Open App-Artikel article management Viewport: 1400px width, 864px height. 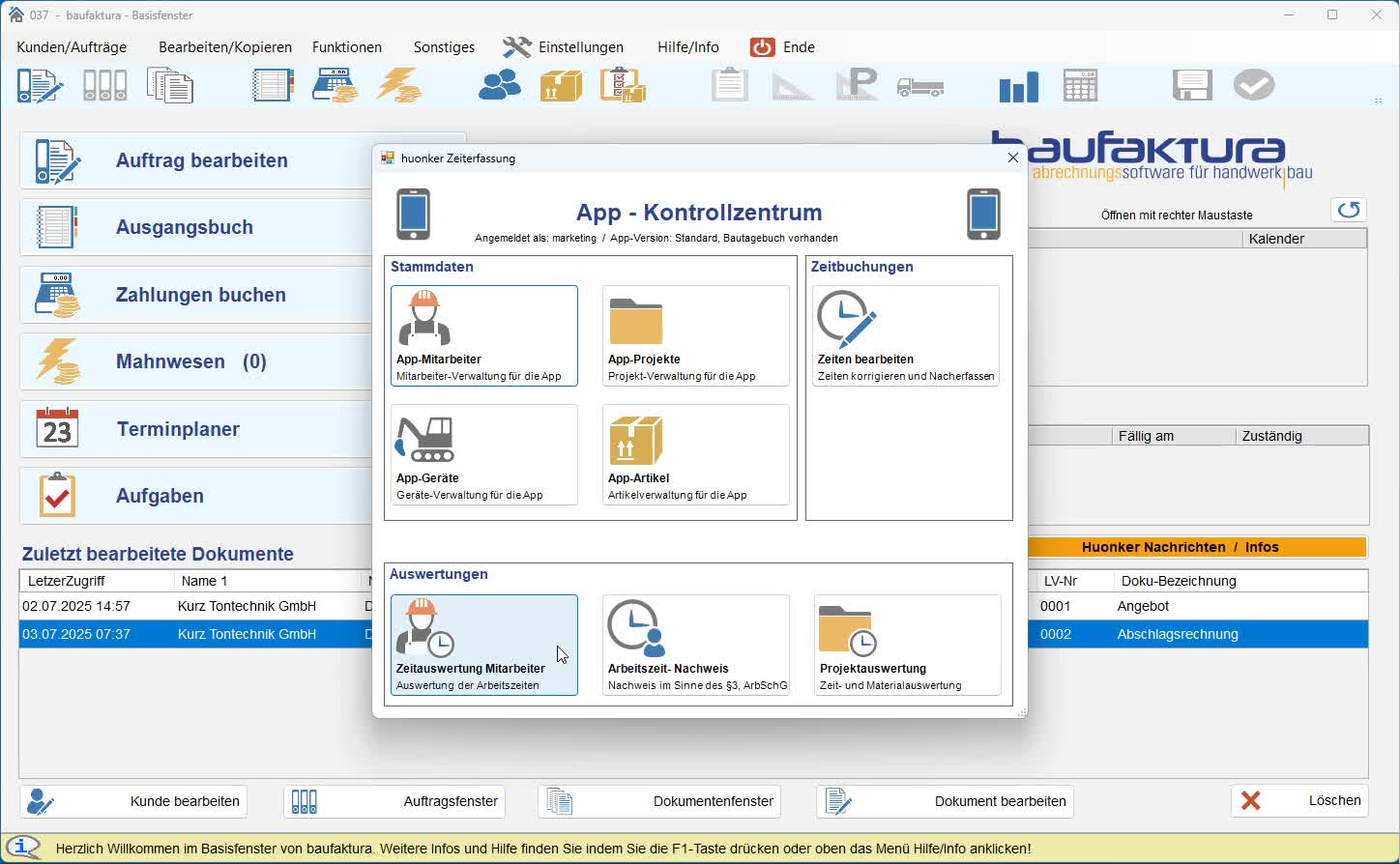pos(695,454)
